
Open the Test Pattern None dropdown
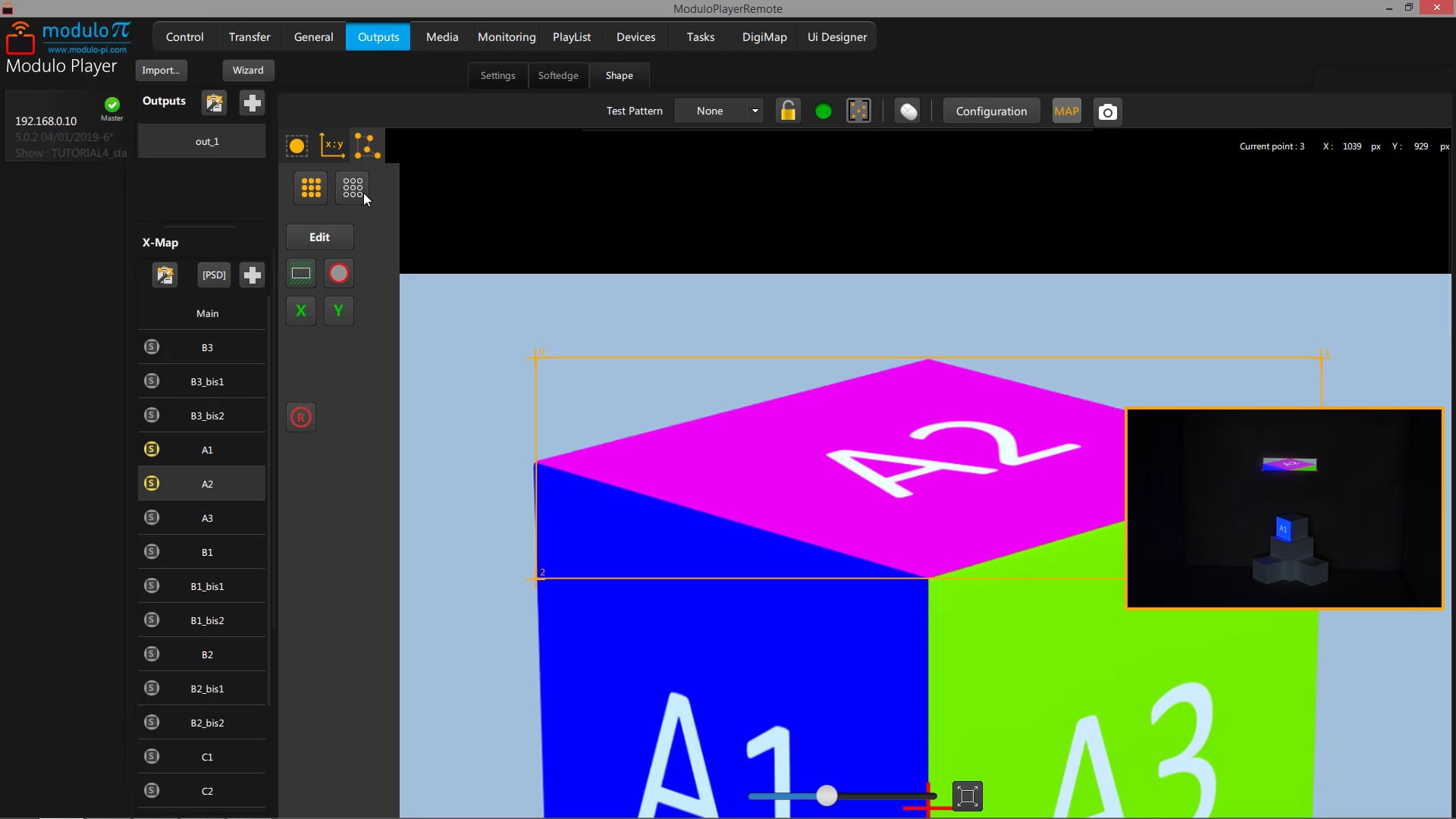[719, 111]
